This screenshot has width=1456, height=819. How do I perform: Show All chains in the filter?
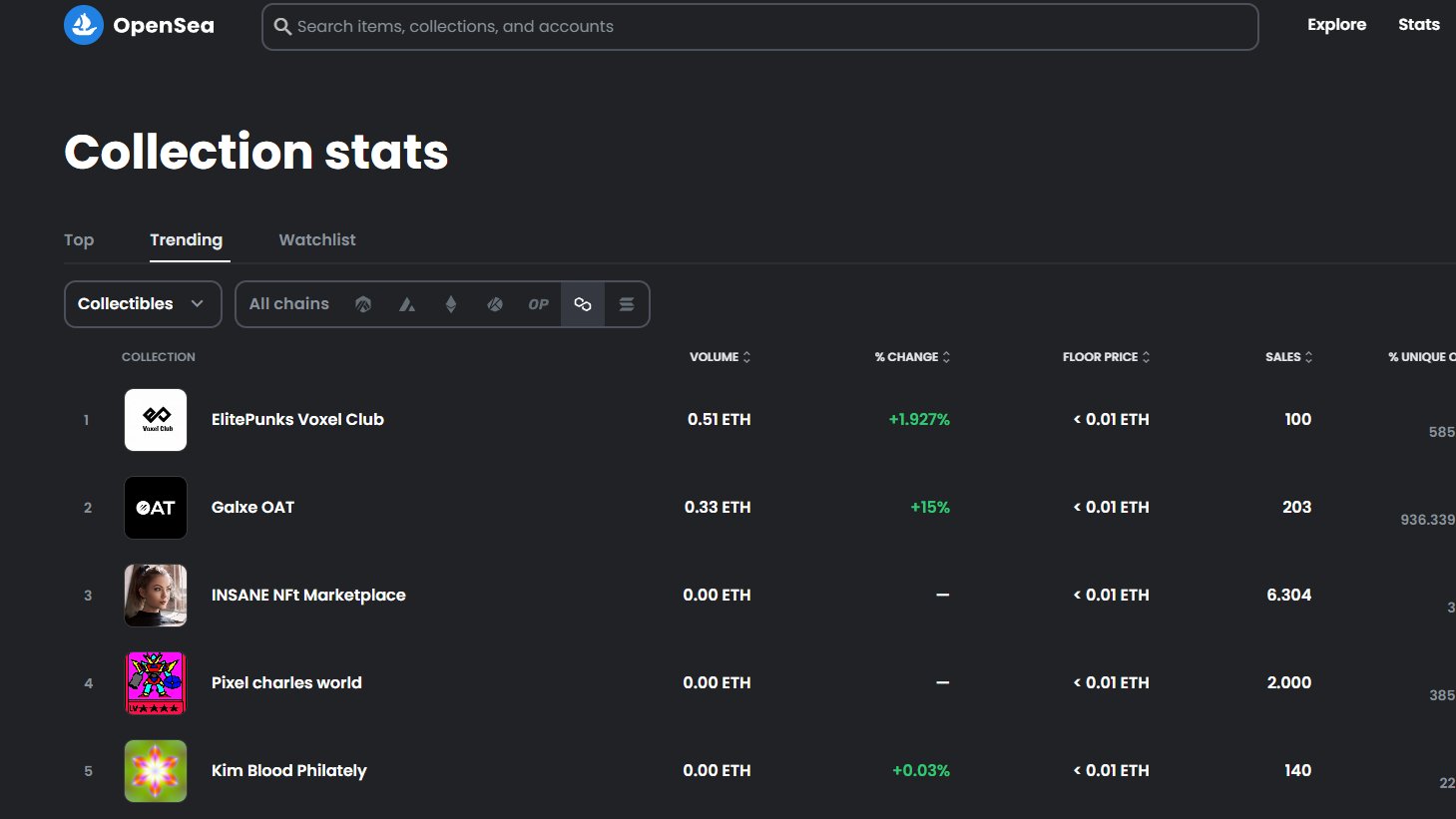tap(289, 304)
